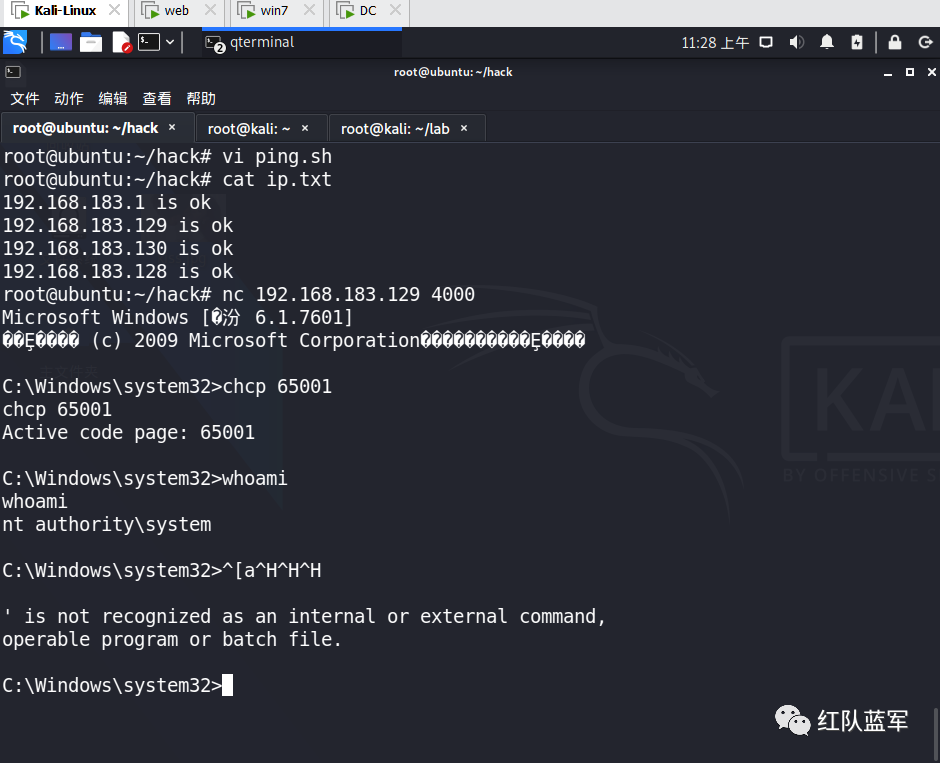940x763 pixels.
Task: Open the 动作 menu
Action: 69,98
